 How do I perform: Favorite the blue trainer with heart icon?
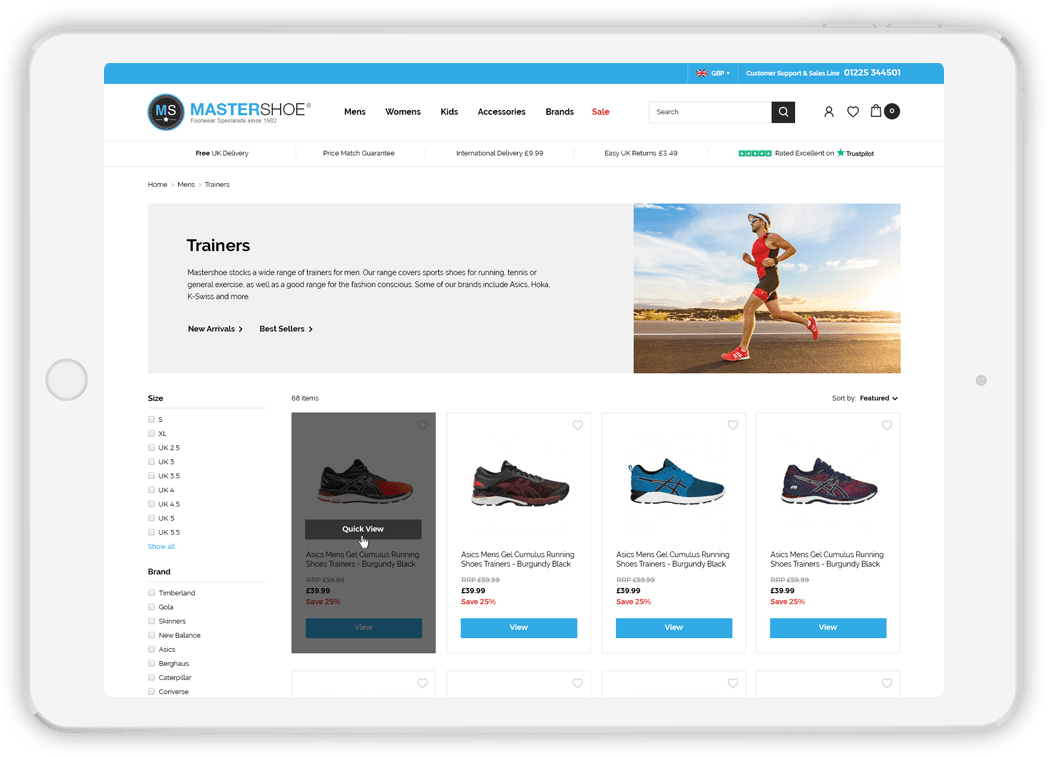733,425
